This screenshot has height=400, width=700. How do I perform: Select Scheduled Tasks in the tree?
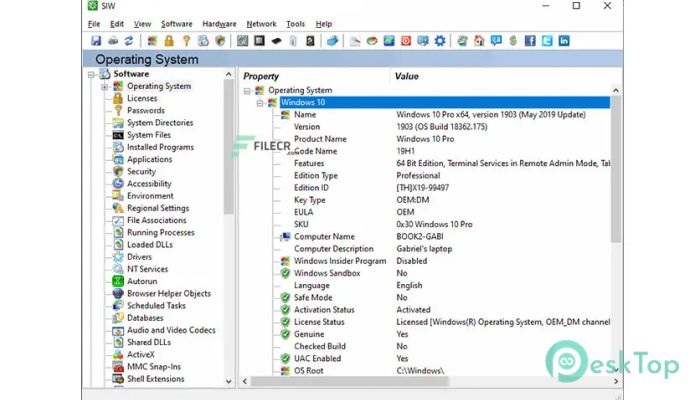coord(156,305)
